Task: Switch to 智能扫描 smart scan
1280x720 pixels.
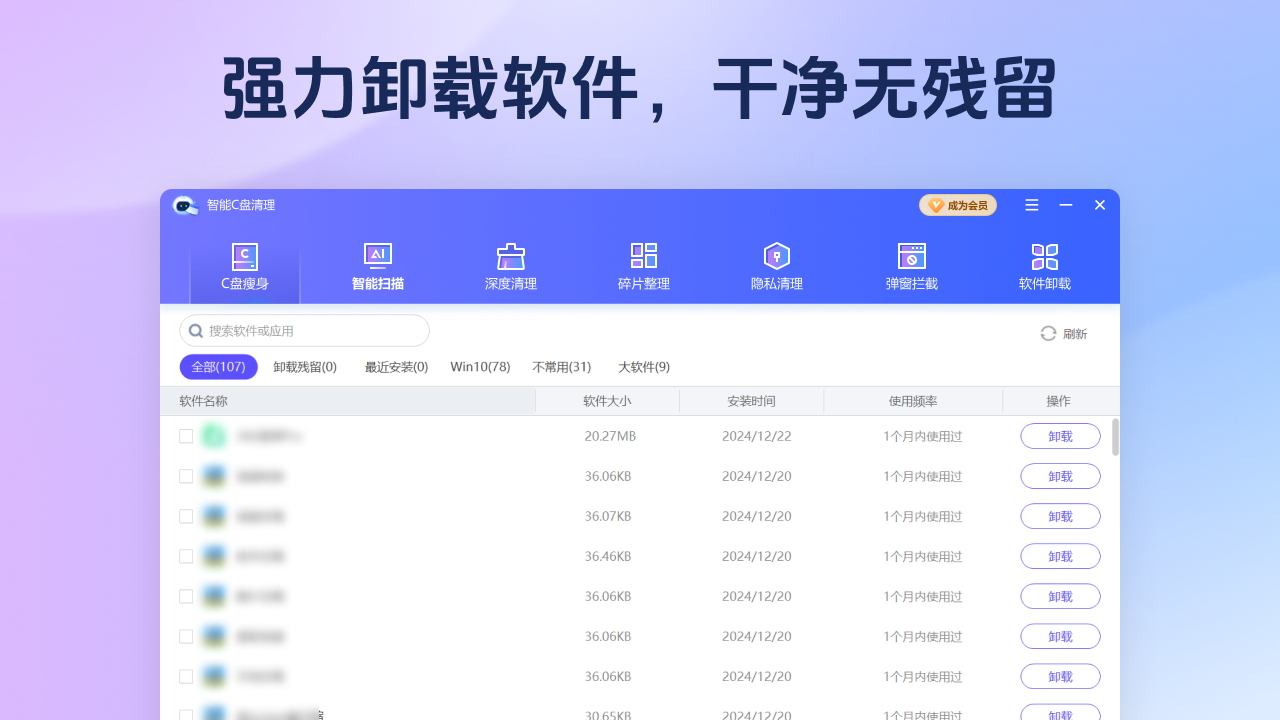Action: (378, 267)
